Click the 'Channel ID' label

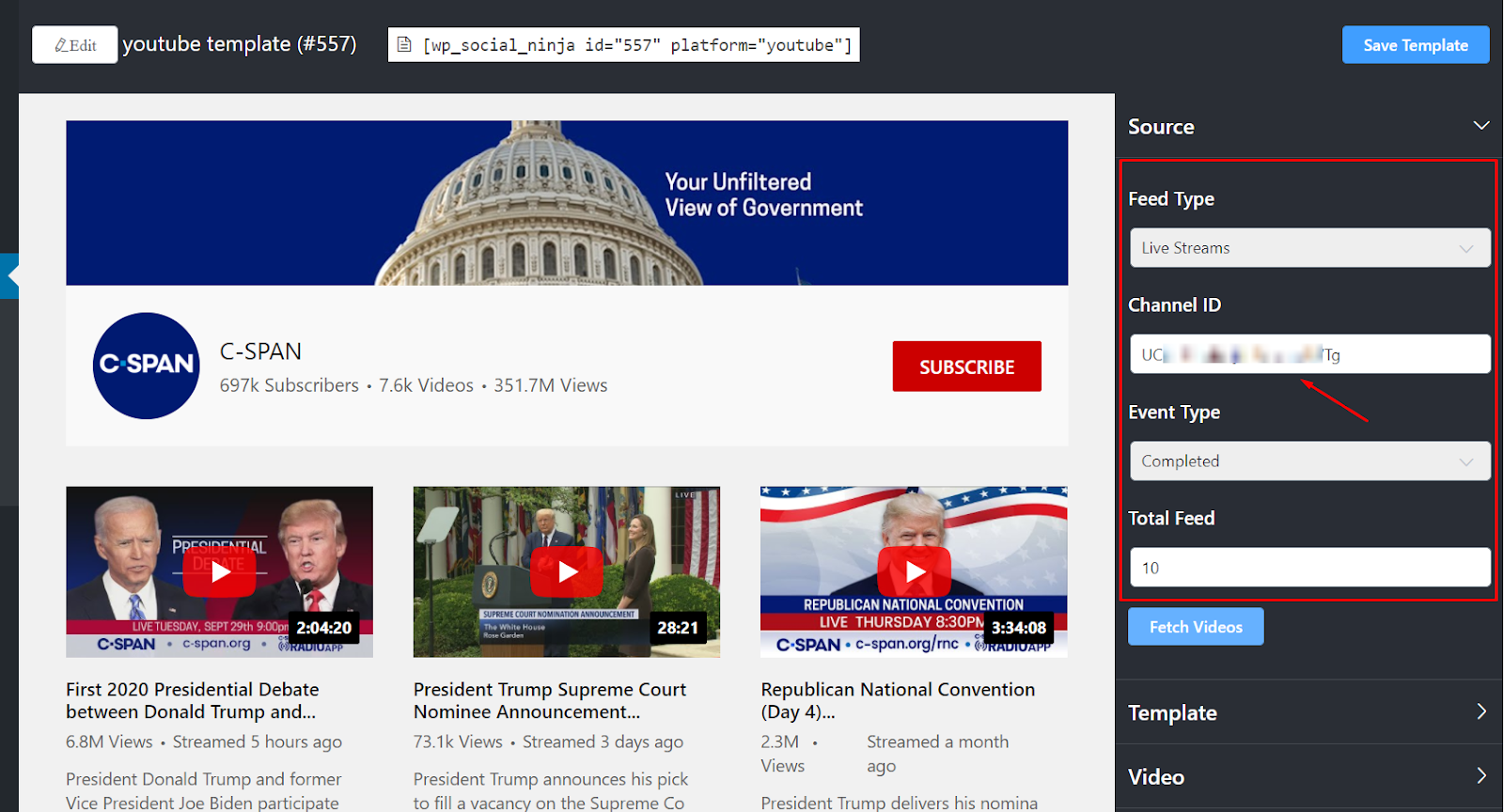tap(1174, 305)
